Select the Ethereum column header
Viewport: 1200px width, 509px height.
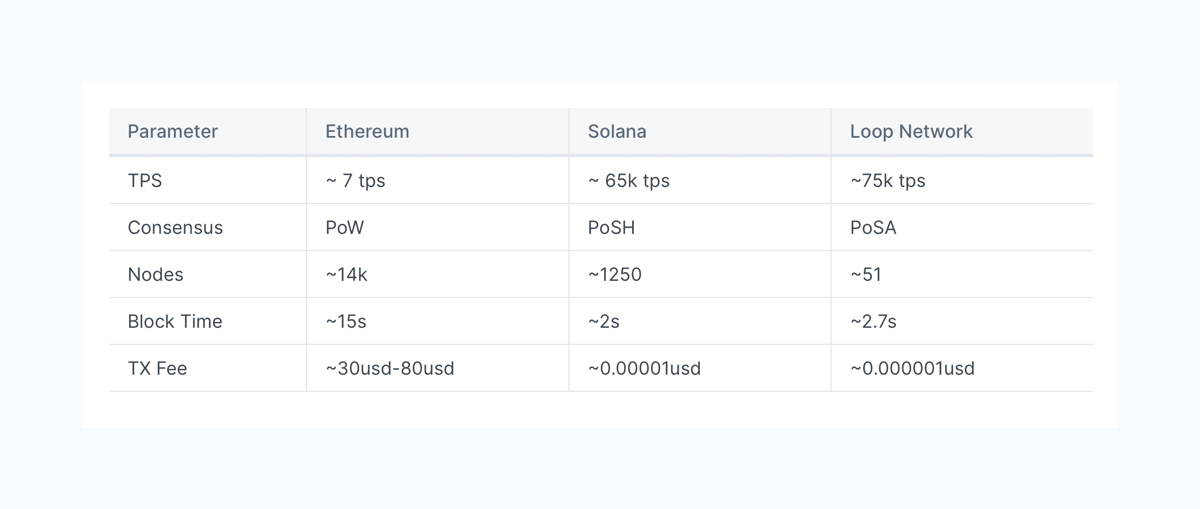(x=367, y=132)
